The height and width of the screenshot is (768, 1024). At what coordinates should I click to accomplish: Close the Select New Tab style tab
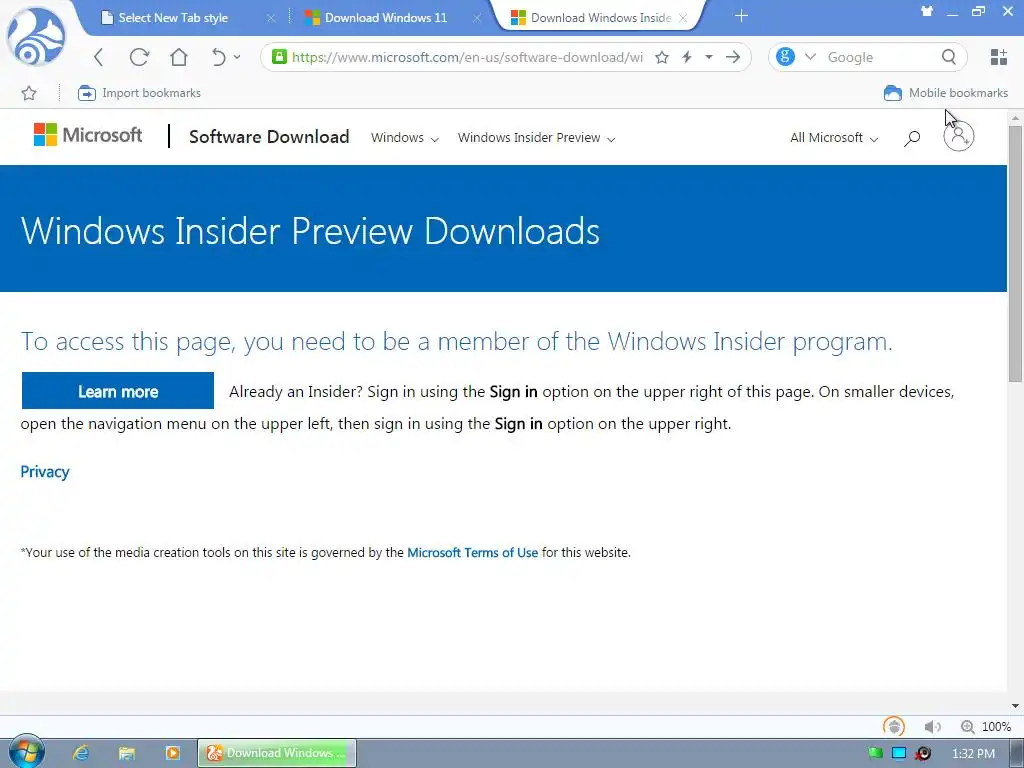coord(271,18)
